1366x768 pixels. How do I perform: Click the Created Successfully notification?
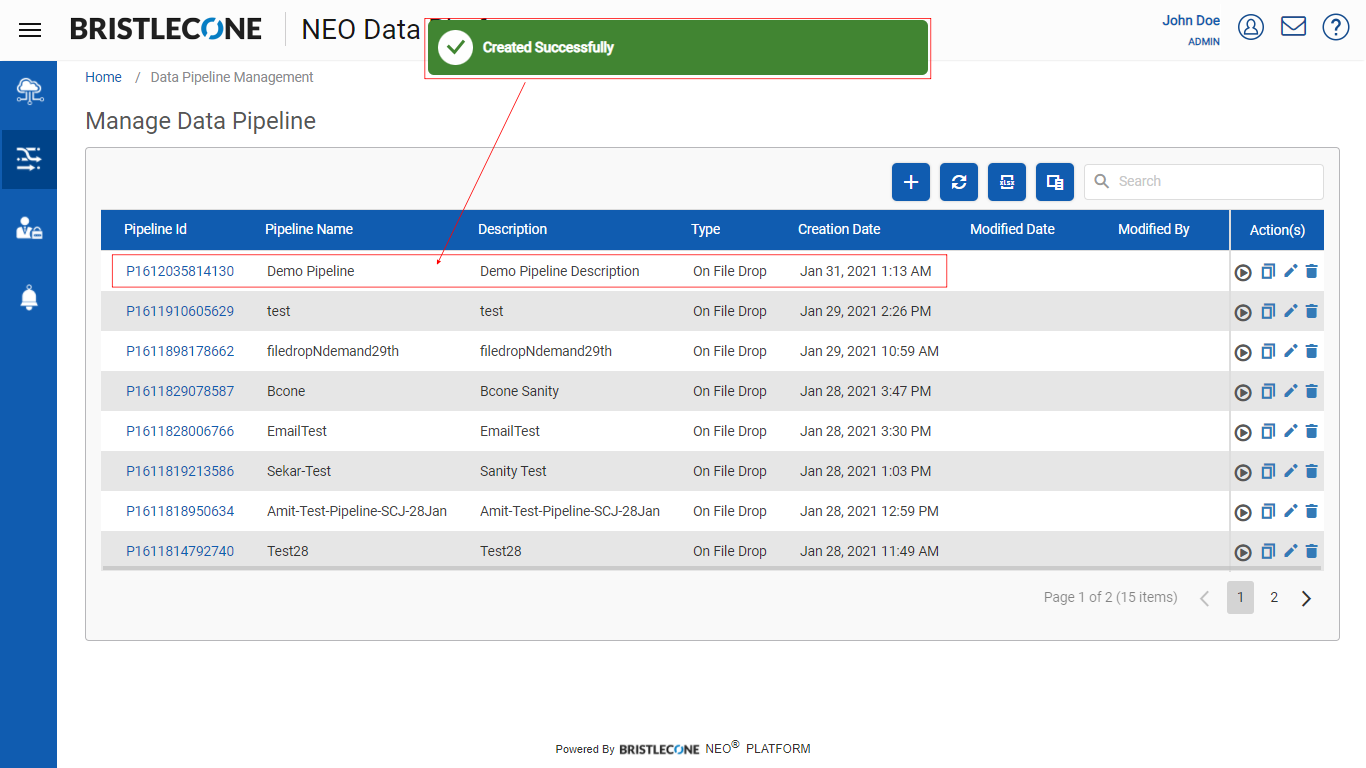678,47
